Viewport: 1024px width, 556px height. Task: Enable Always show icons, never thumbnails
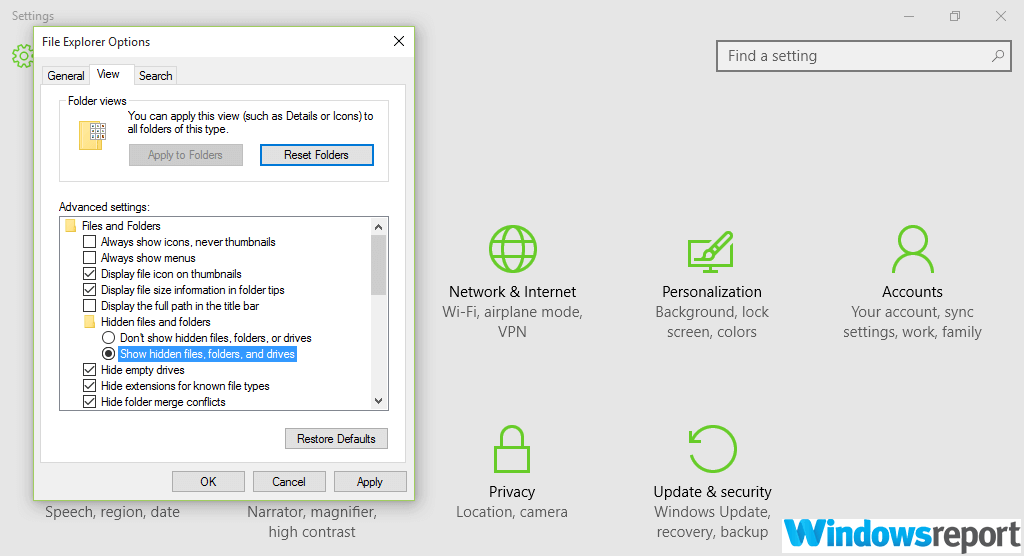pyautogui.click(x=90, y=242)
